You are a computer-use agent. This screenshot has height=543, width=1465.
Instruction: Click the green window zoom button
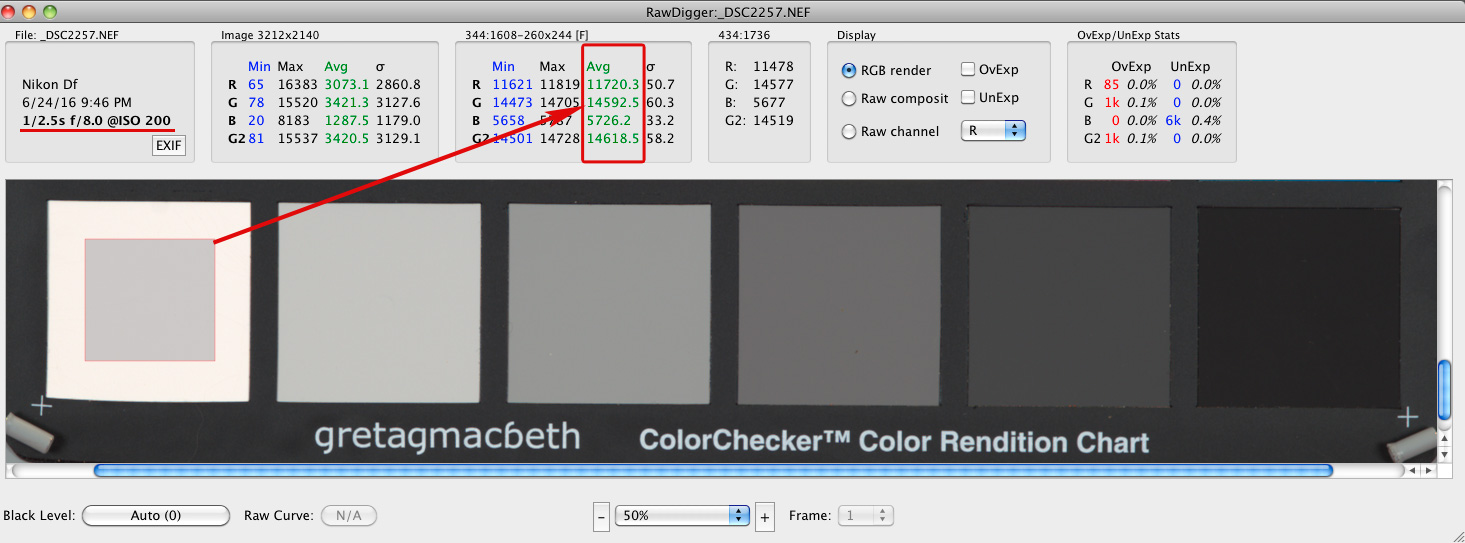coord(50,11)
